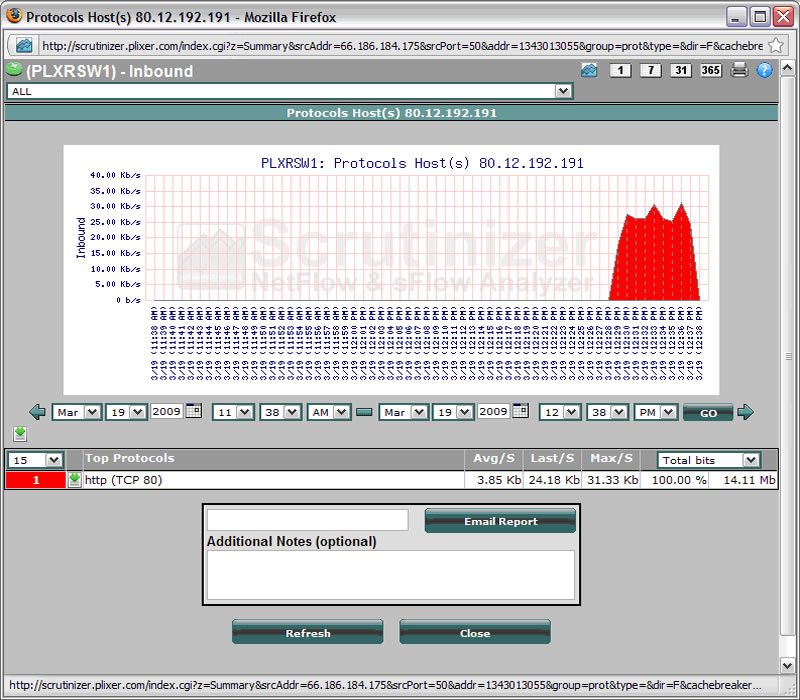Select the 31 day range icon
This screenshot has width=800, height=700.
pyautogui.click(x=681, y=70)
